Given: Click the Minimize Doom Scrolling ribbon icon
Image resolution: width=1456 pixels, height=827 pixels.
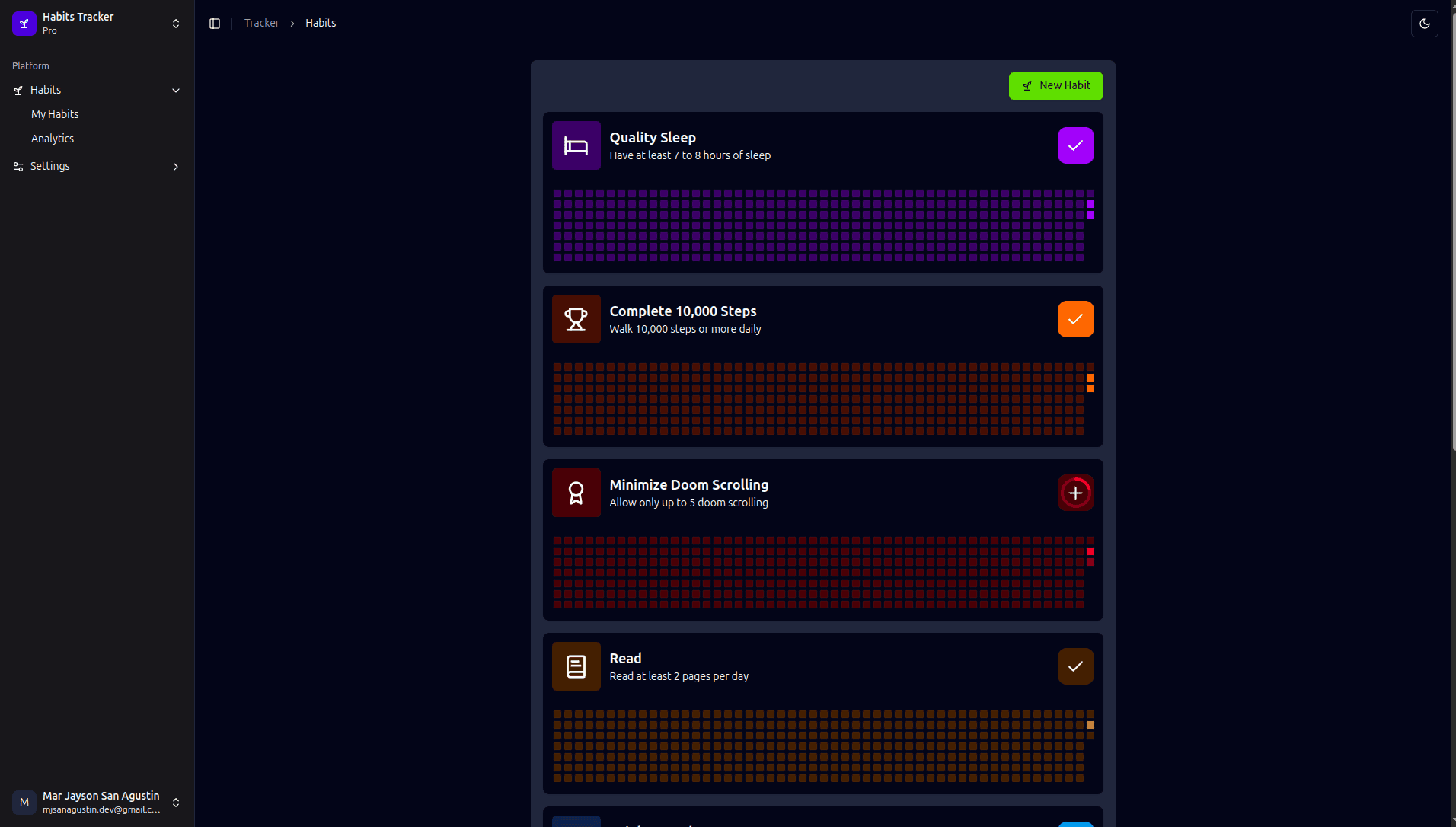Looking at the screenshot, I should [x=576, y=493].
